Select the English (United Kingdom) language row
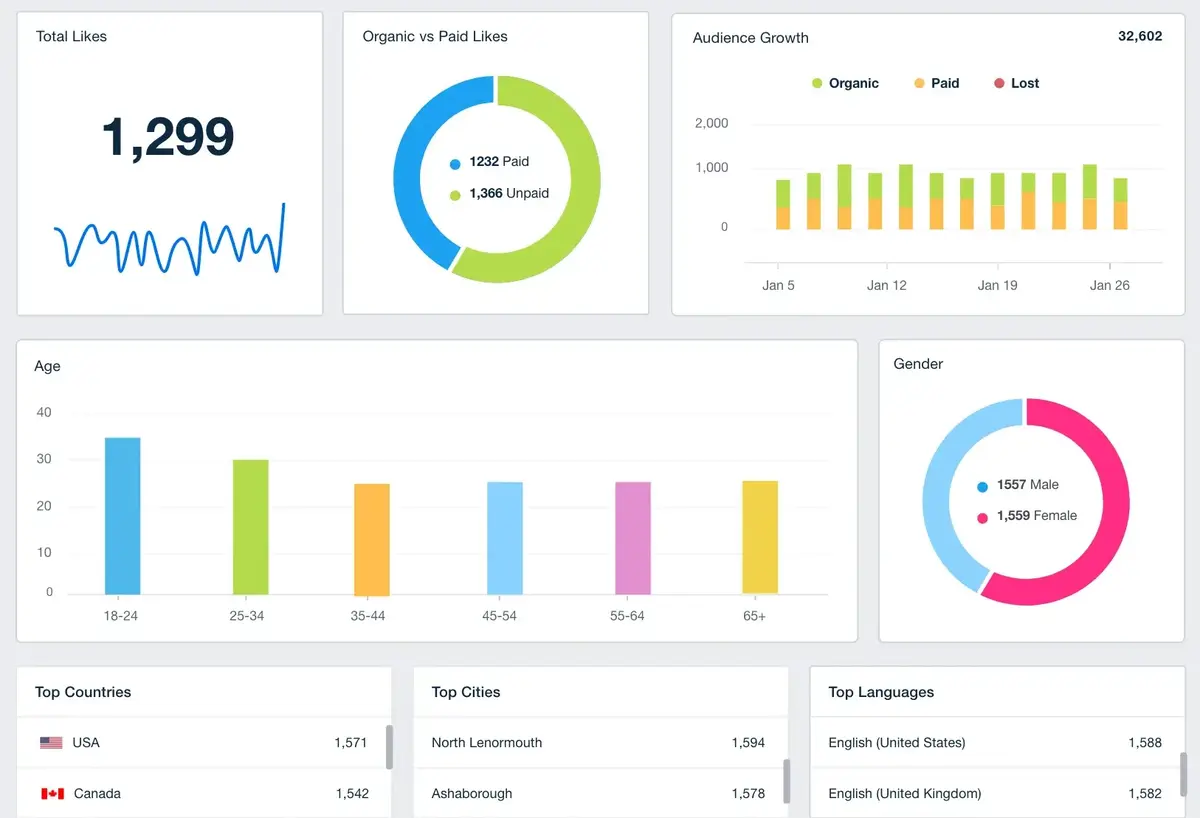The width and height of the screenshot is (1200, 818). point(996,794)
